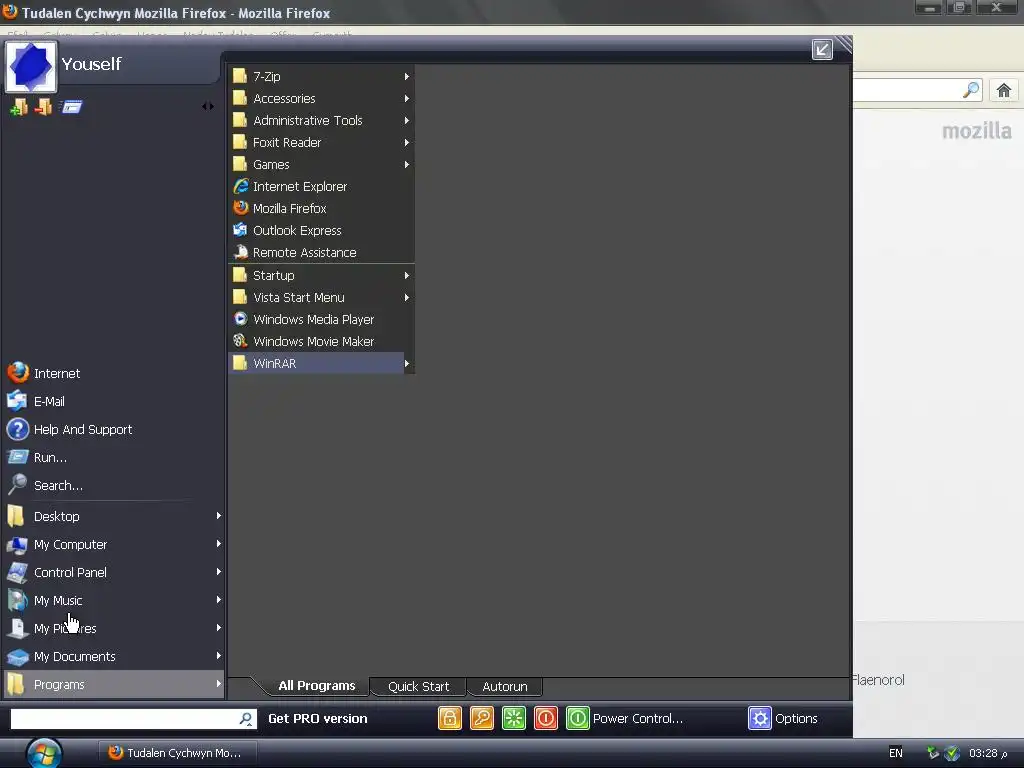The image size is (1024, 768).
Task: Switch to the All Programs tab
Action: (316, 686)
